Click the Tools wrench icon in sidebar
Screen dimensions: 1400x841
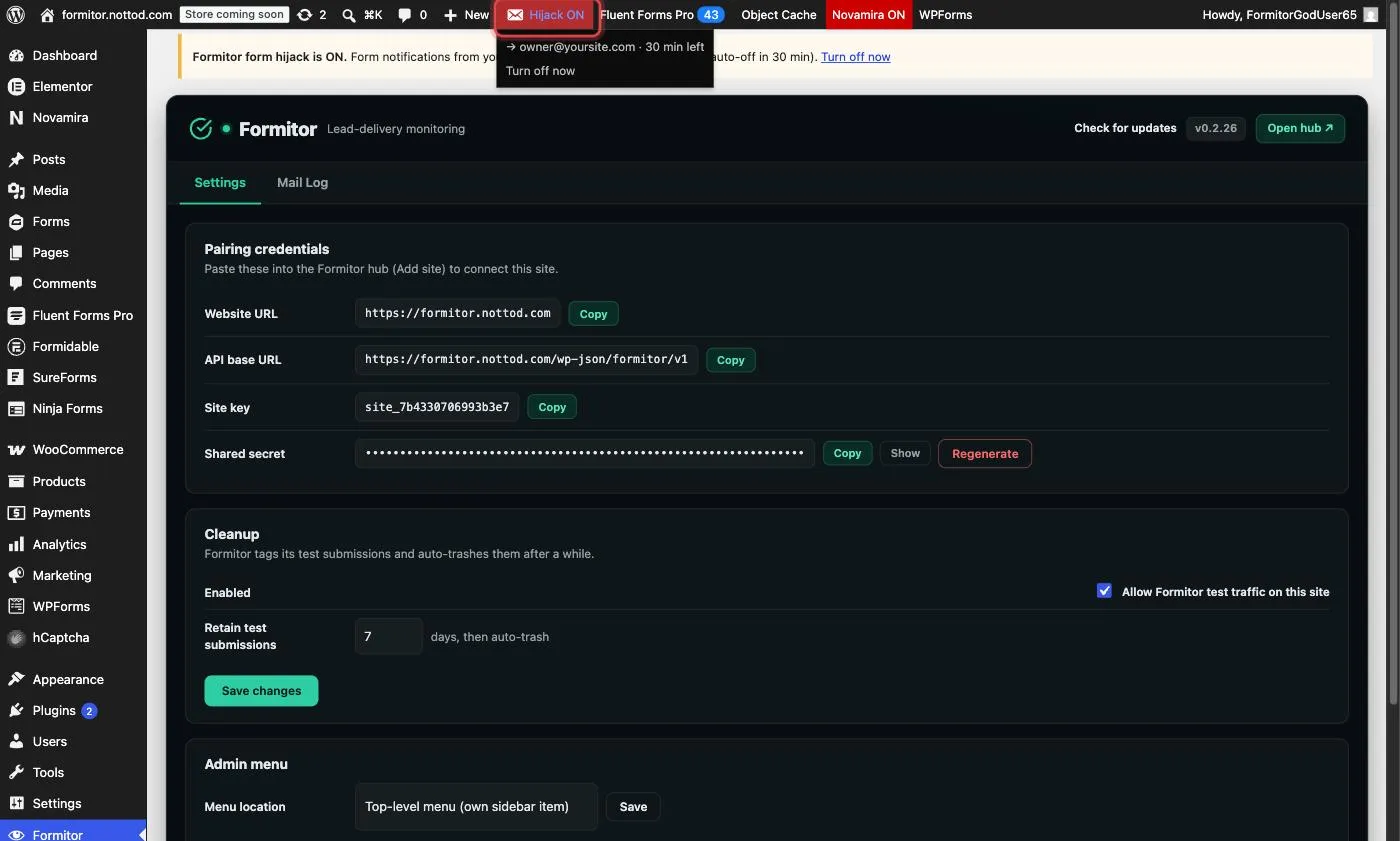point(16,772)
